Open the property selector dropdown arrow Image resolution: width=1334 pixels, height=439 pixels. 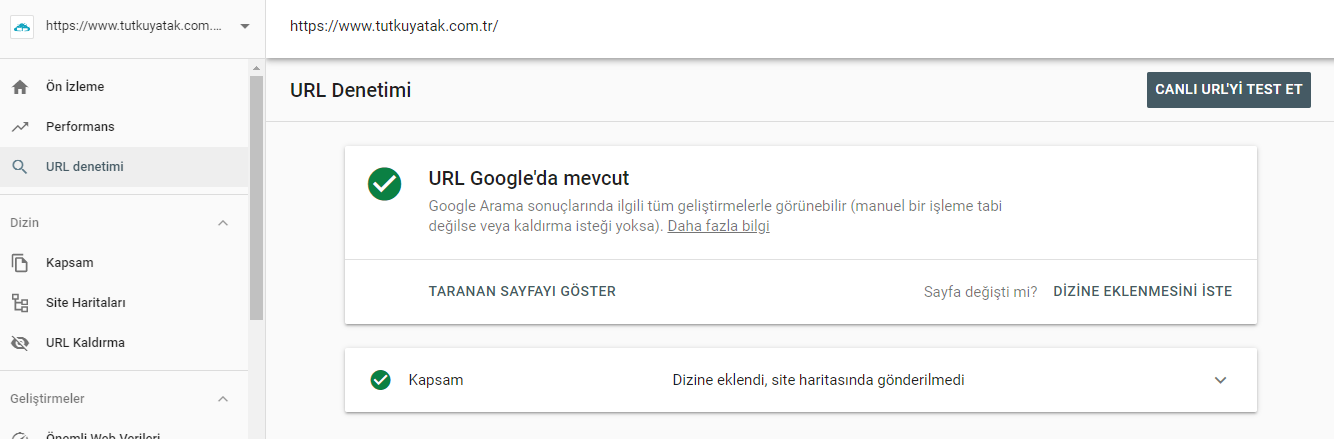coord(245,27)
